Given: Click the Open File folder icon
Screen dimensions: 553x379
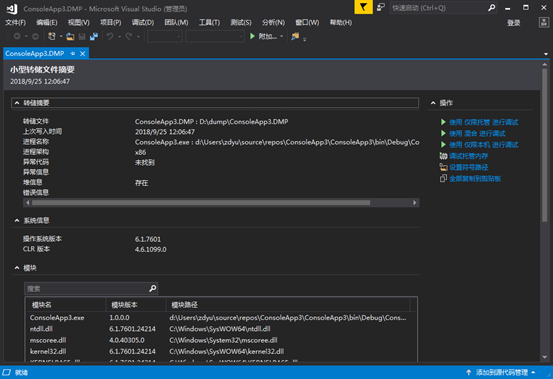Looking at the screenshot, I should [x=70, y=36].
